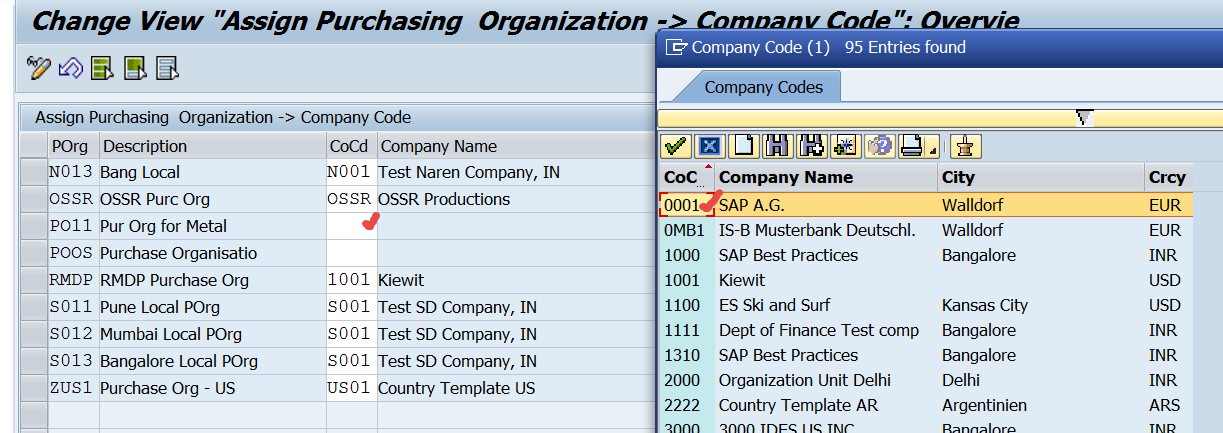This screenshot has height=433, width=1223.
Task: Click the POrg column header
Action: (73, 146)
